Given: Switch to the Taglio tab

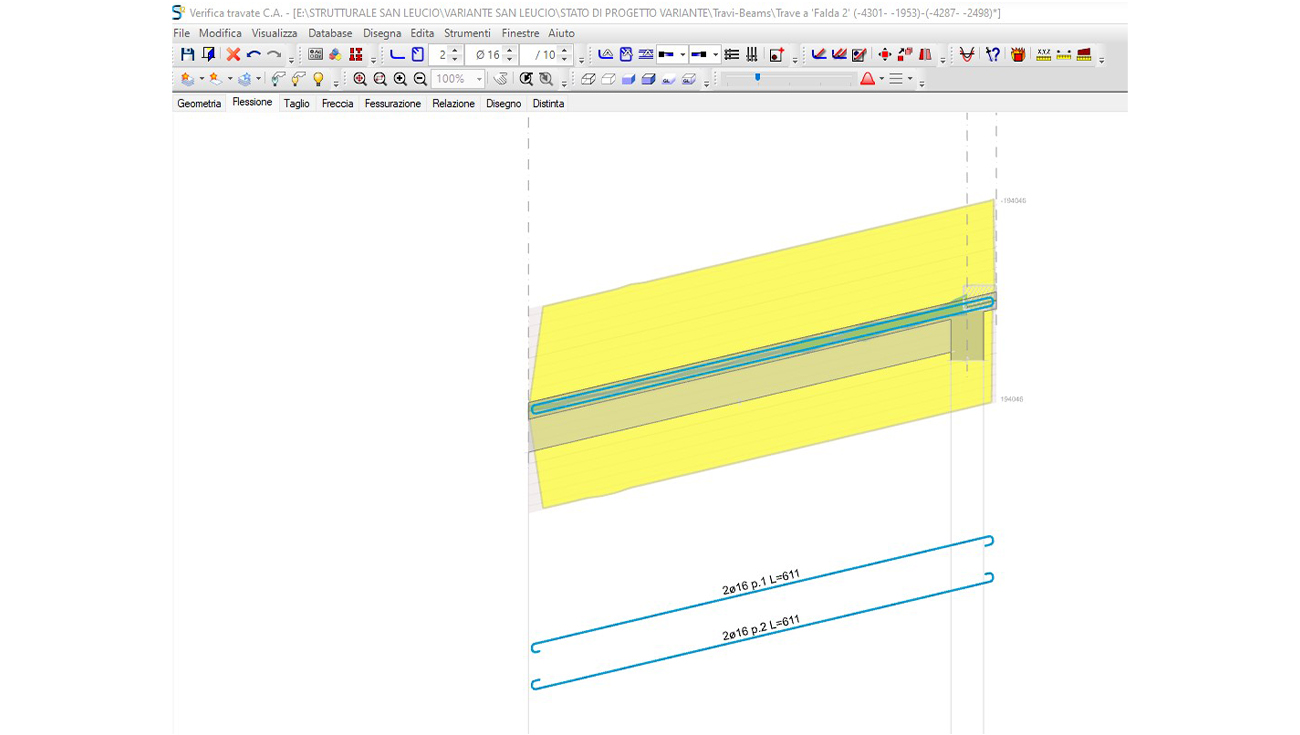Looking at the screenshot, I should [x=296, y=103].
